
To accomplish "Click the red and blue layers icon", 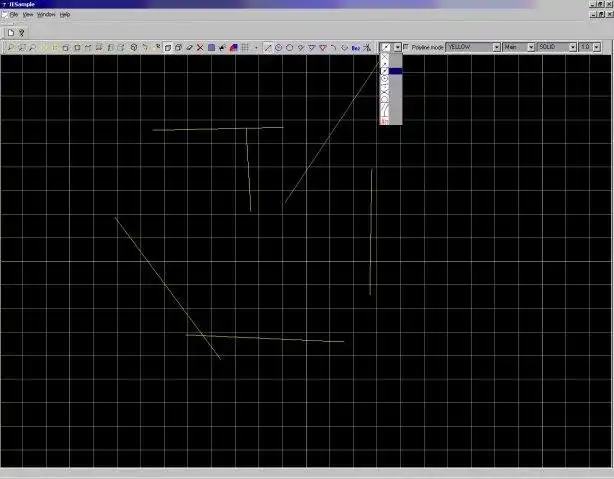I will [234, 48].
